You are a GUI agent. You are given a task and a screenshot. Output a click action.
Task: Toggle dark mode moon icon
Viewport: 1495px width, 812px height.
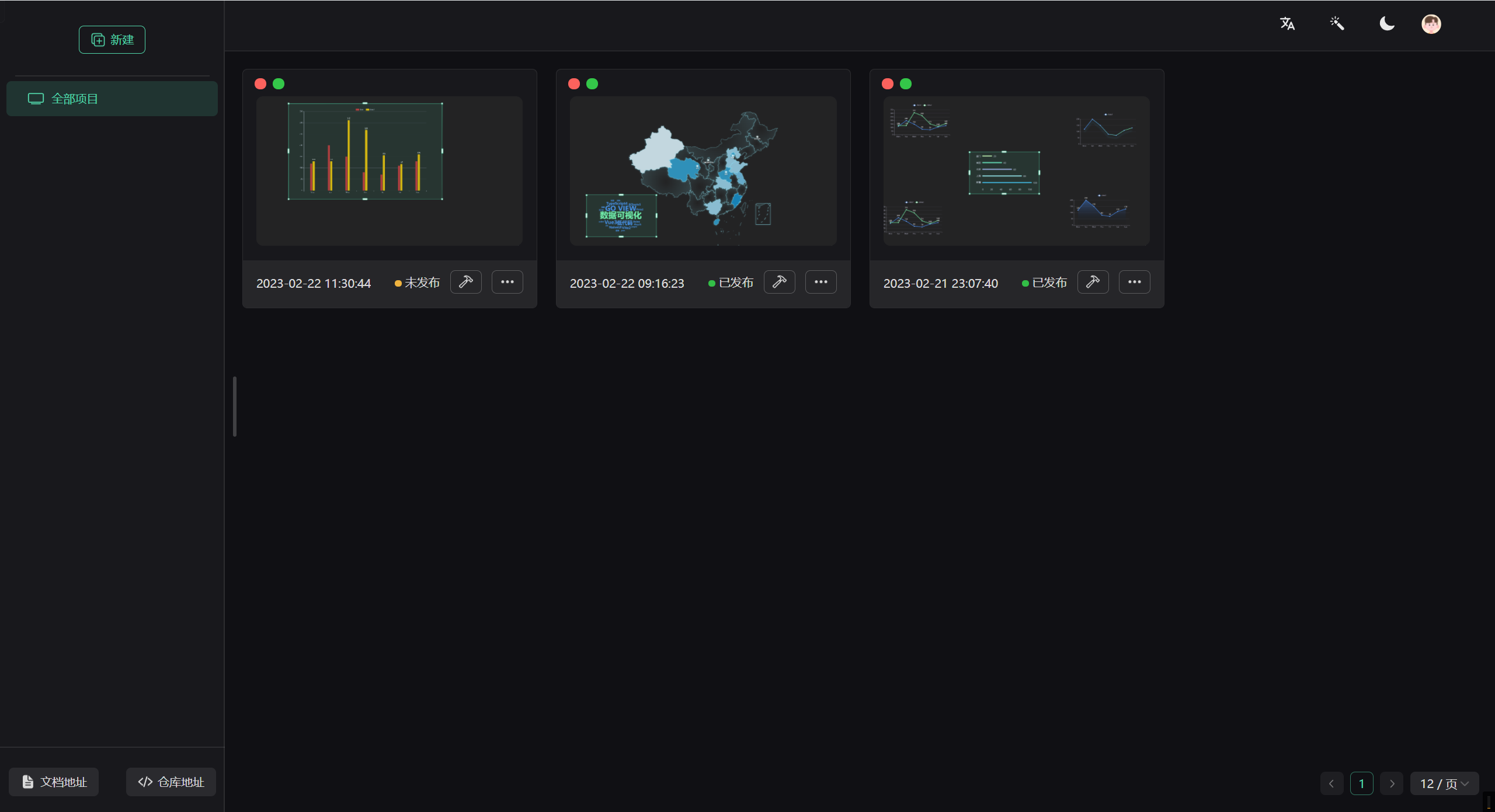(1387, 24)
